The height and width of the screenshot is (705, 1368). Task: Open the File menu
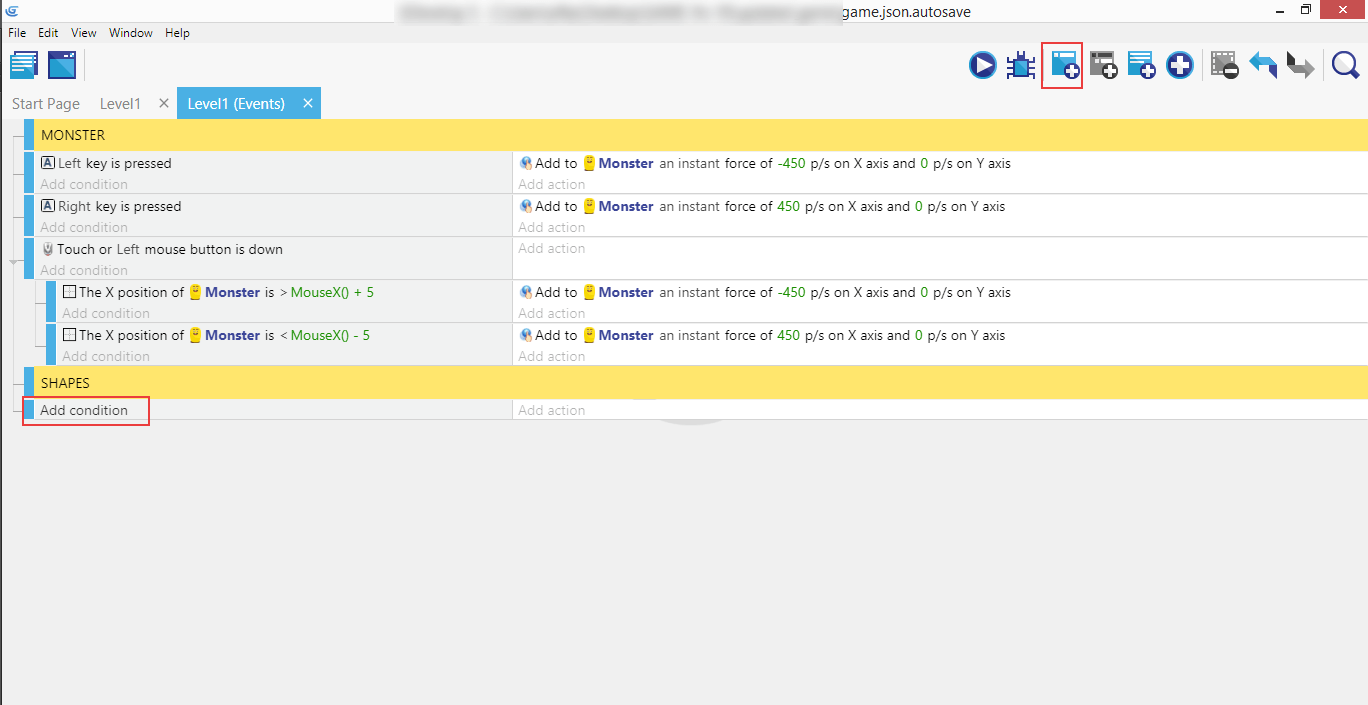[x=17, y=33]
